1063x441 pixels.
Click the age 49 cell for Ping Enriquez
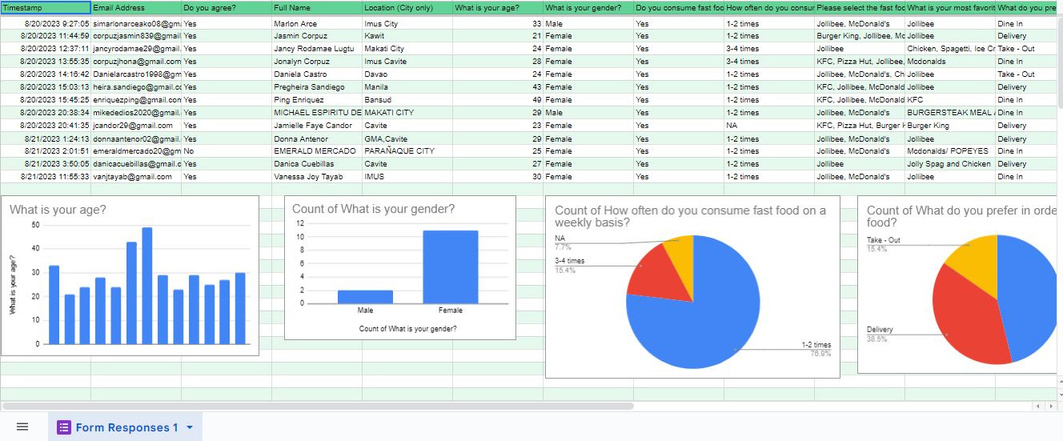(498, 100)
